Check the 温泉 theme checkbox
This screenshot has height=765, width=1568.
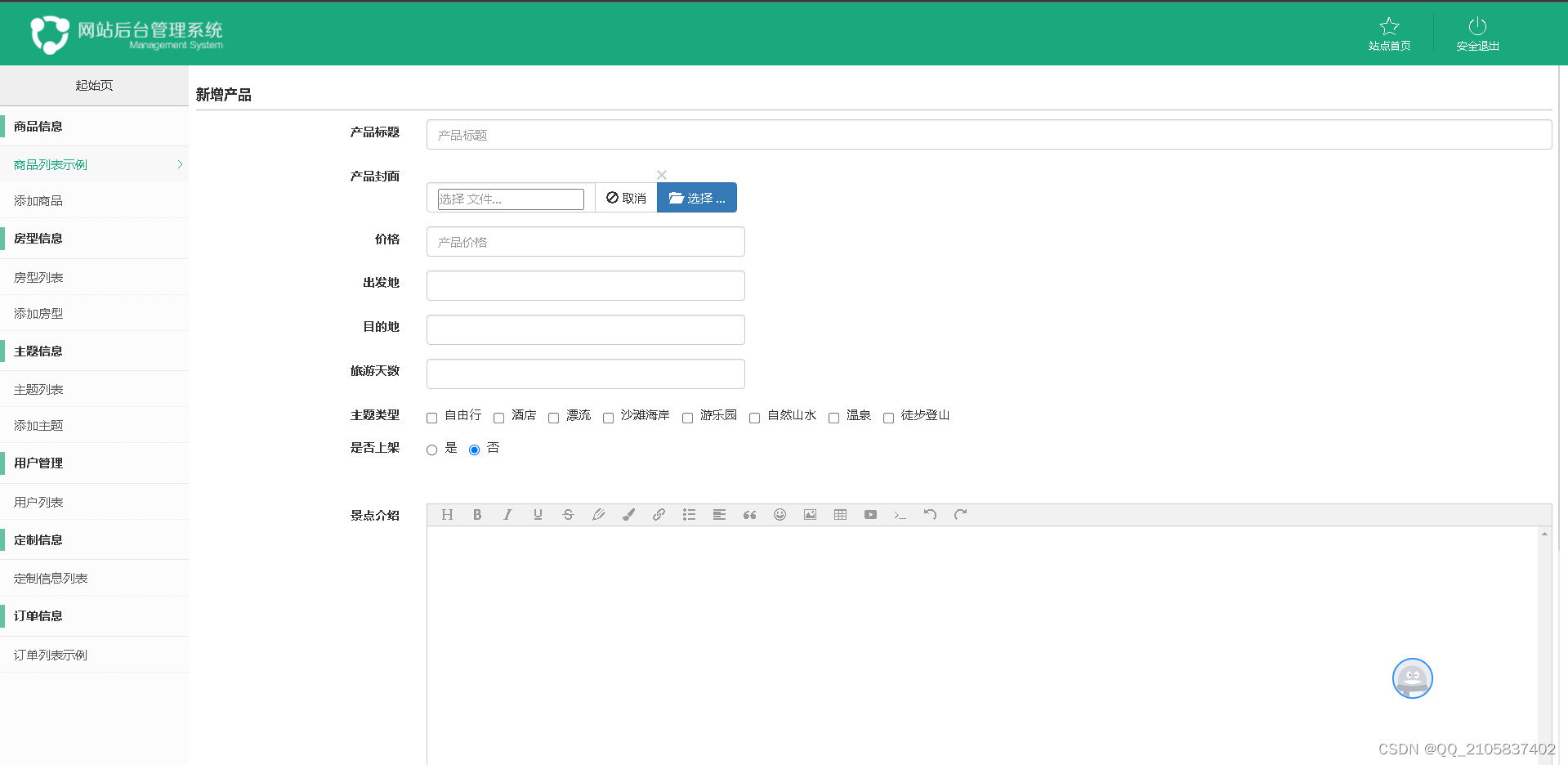tap(834, 418)
